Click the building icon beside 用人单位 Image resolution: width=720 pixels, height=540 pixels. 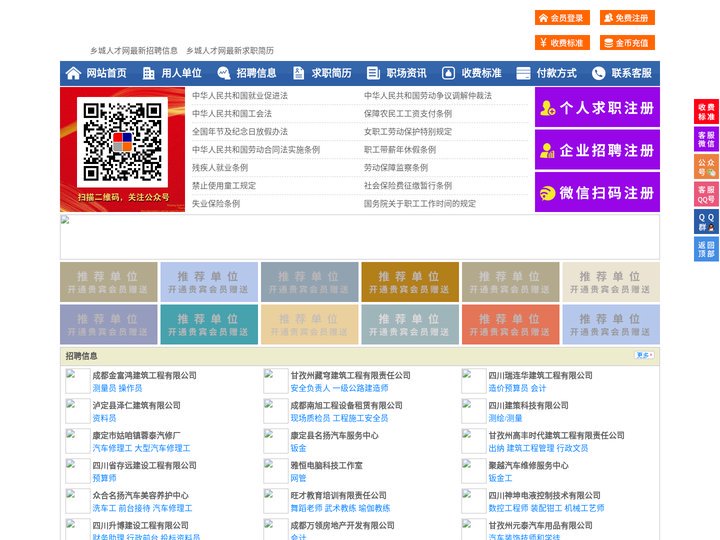point(148,73)
